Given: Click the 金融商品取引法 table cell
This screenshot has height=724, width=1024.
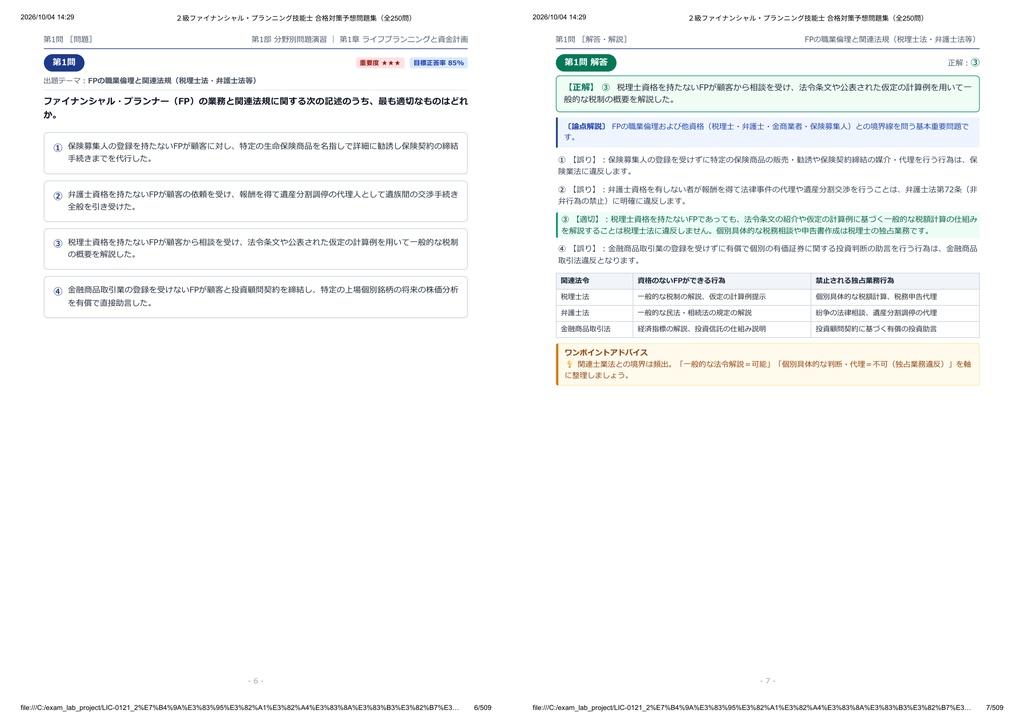Looking at the screenshot, I should [594, 330].
